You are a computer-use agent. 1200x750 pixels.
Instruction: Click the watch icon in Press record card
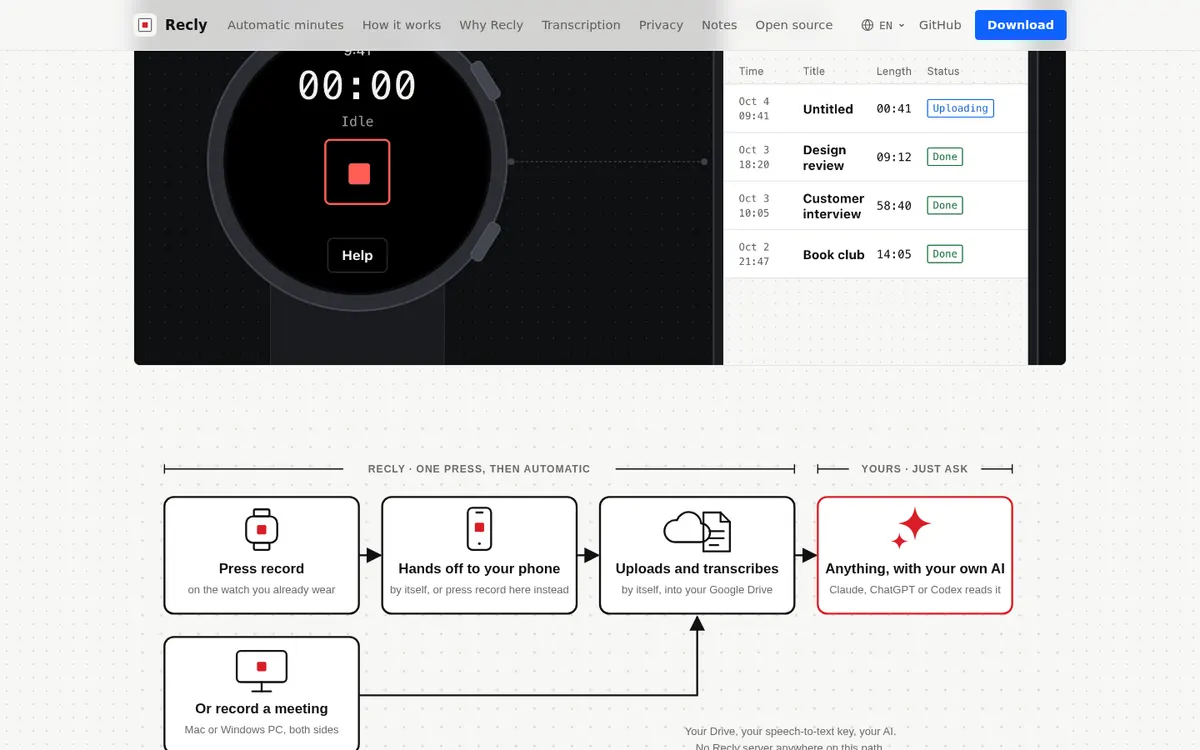tap(261, 529)
